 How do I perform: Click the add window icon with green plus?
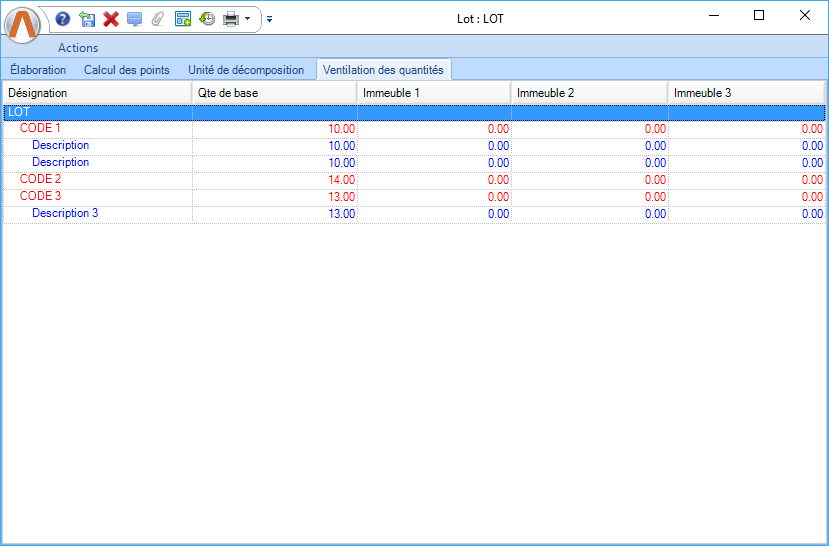(x=183, y=19)
